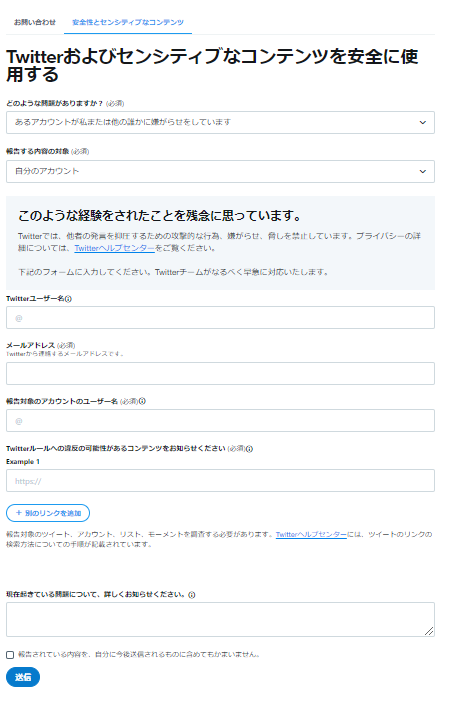Viewport: 454px width, 704px height.
Task: Focus the Example 1 https:// URL field
Action: coord(220,480)
